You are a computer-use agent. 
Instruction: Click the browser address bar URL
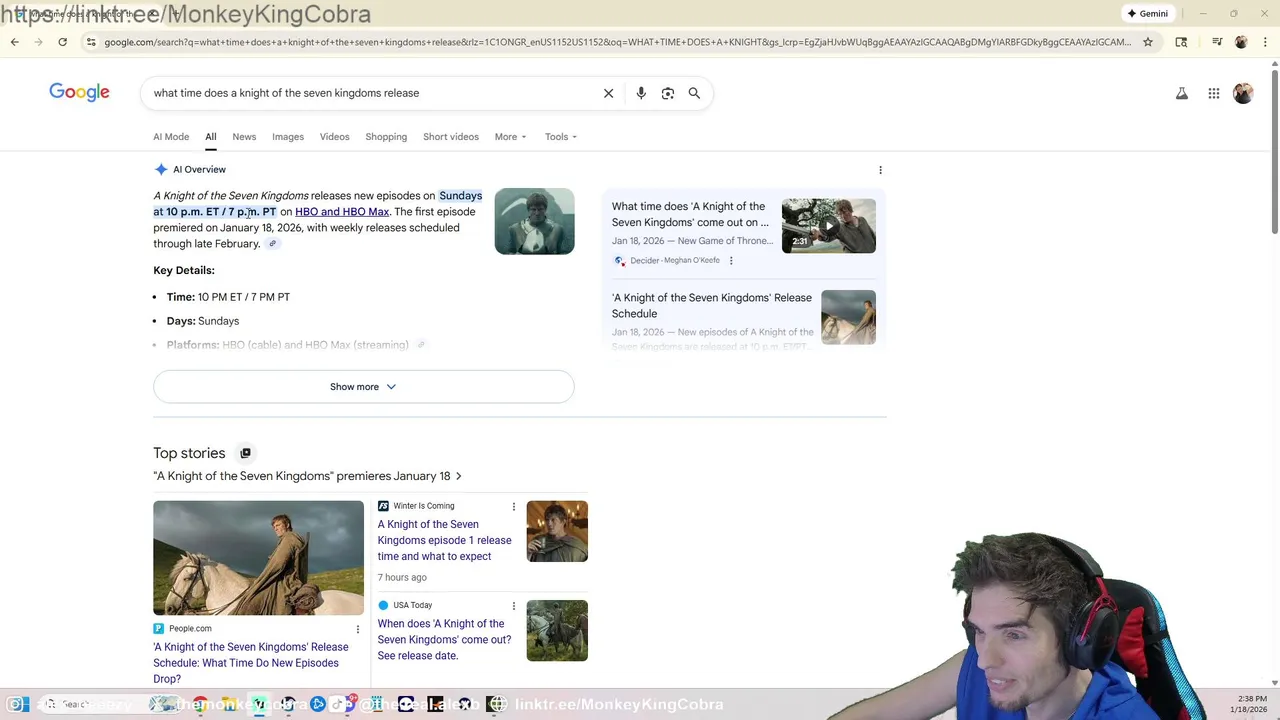[x=617, y=42]
